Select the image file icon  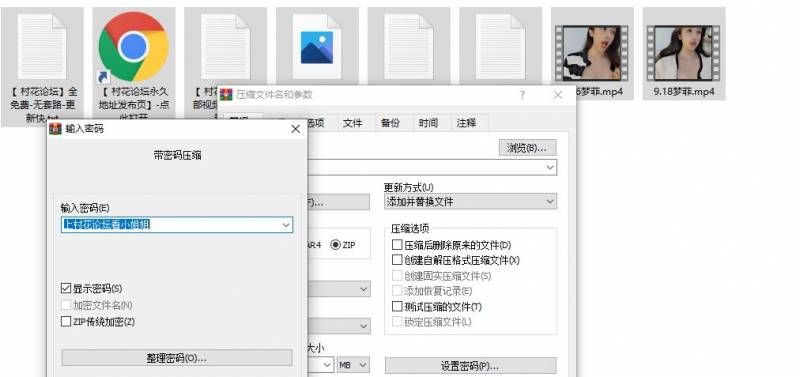pos(317,46)
